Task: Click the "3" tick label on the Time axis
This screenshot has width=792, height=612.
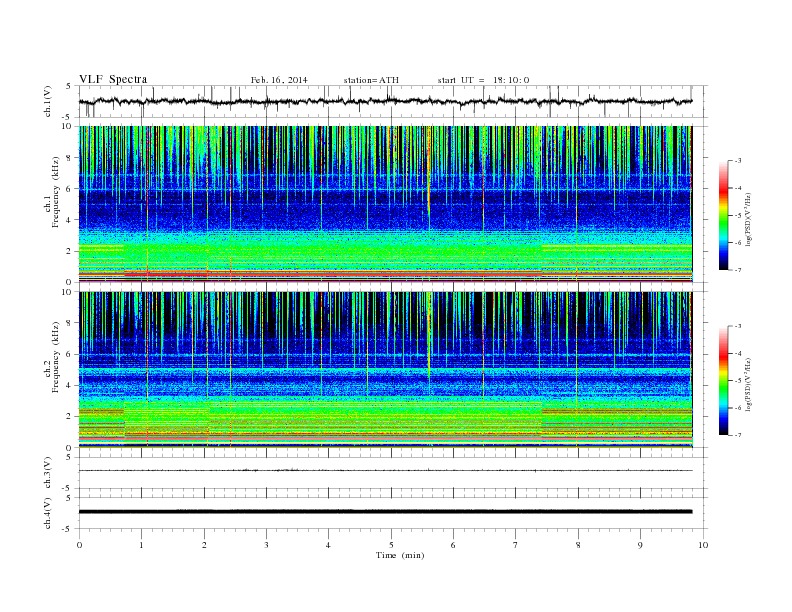Action: click(x=266, y=545)
